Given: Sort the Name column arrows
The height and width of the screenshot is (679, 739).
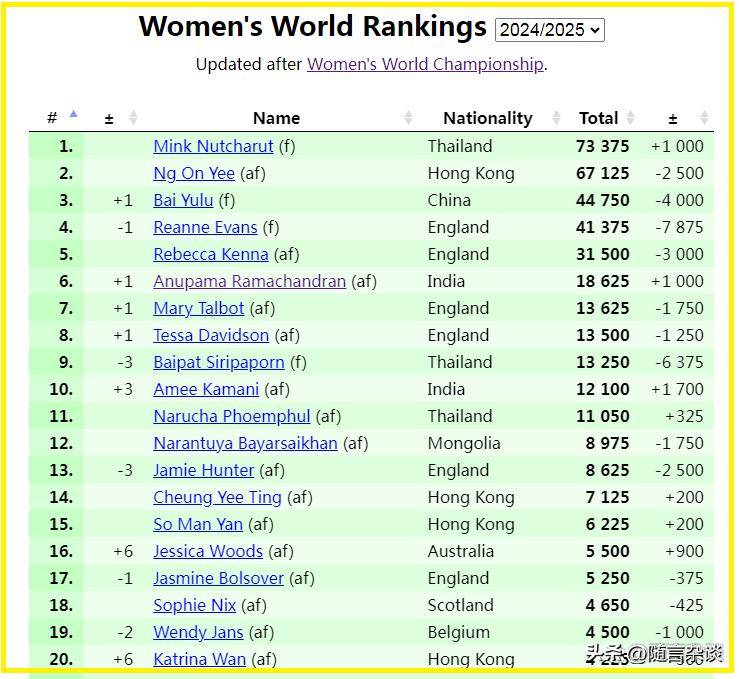Looking at the screenshot, I should pos(408,117).
